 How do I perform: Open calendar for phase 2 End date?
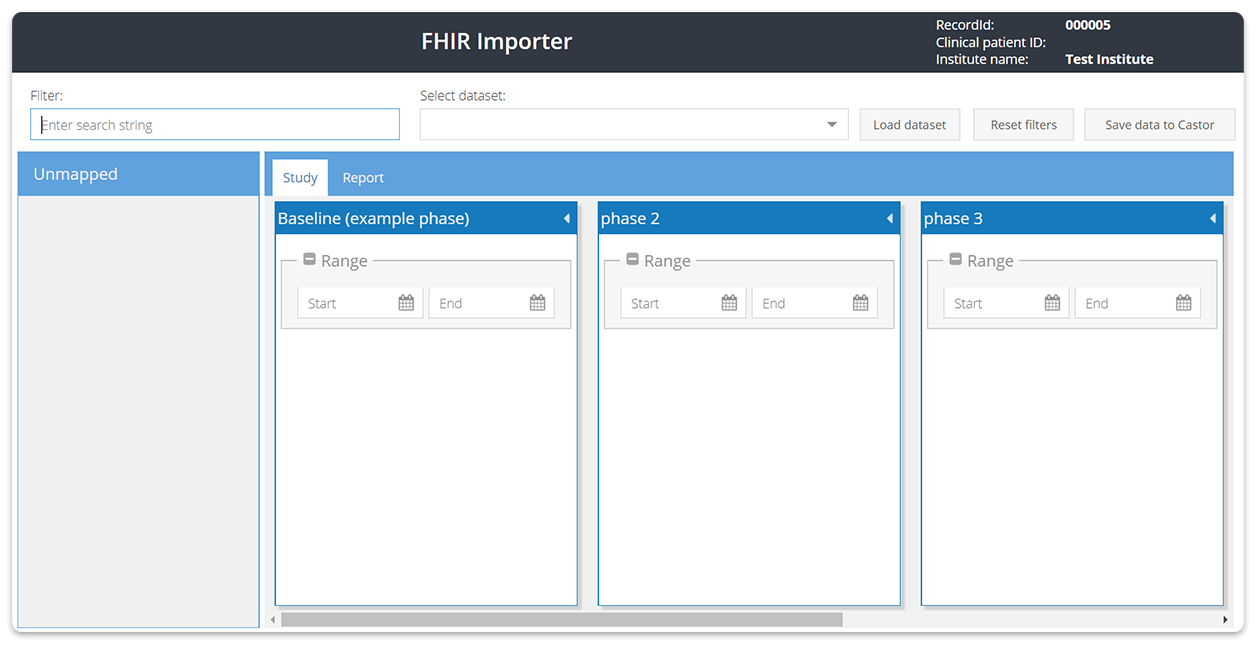pos(860,303)
